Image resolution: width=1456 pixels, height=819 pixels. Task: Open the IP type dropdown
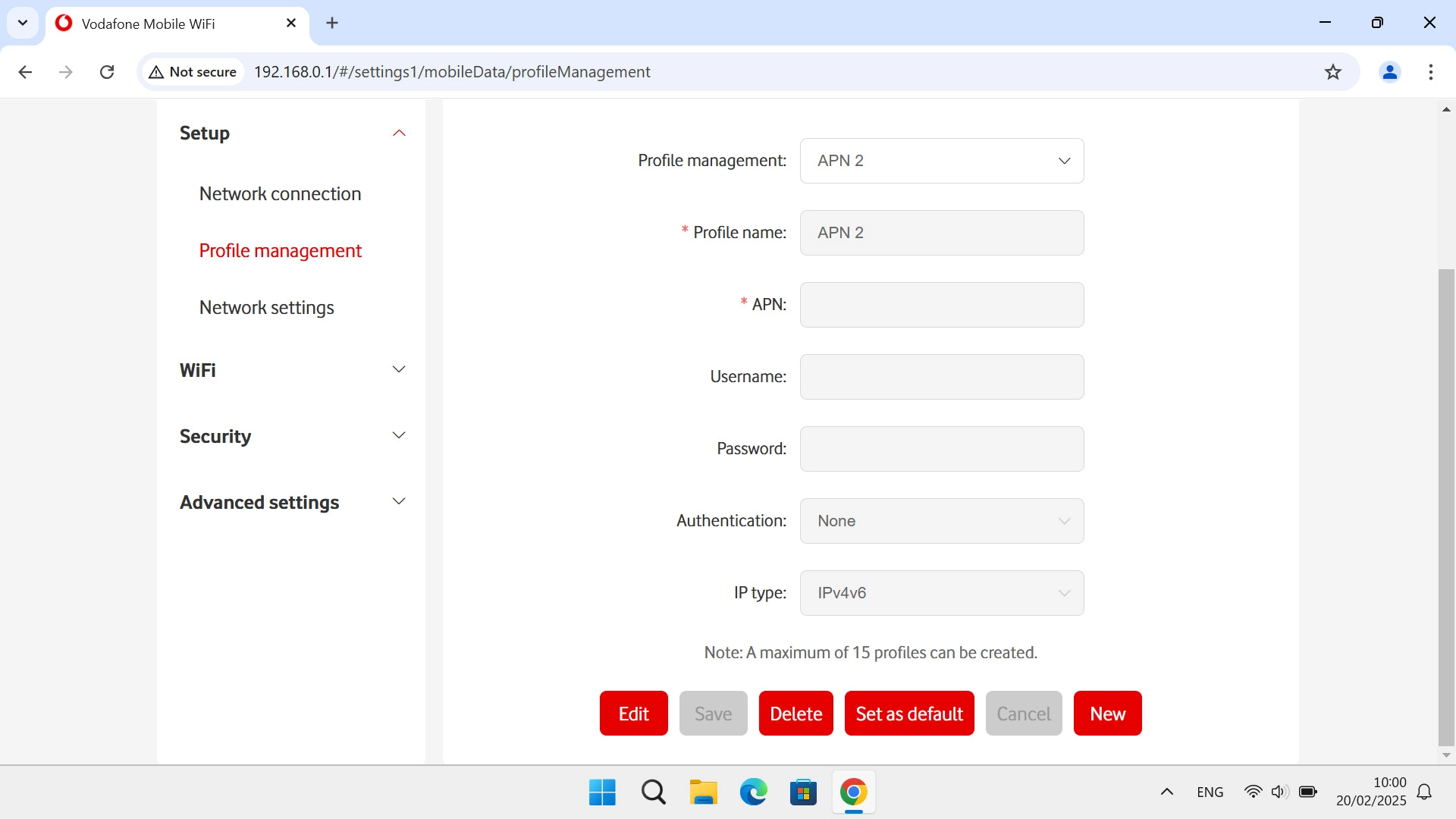(x=941, y=593)
